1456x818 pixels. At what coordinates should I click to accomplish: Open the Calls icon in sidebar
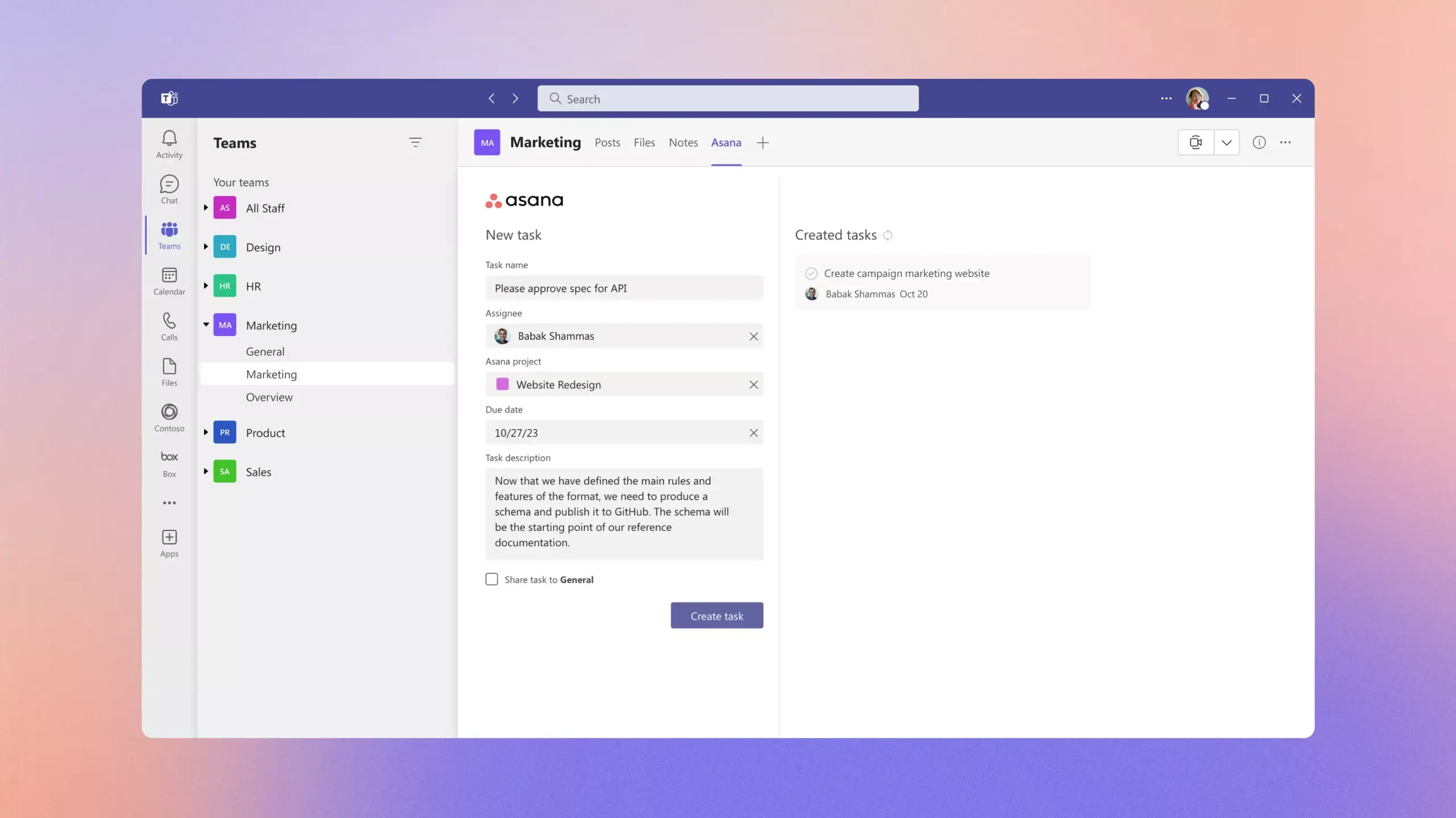tap(168, 326)
